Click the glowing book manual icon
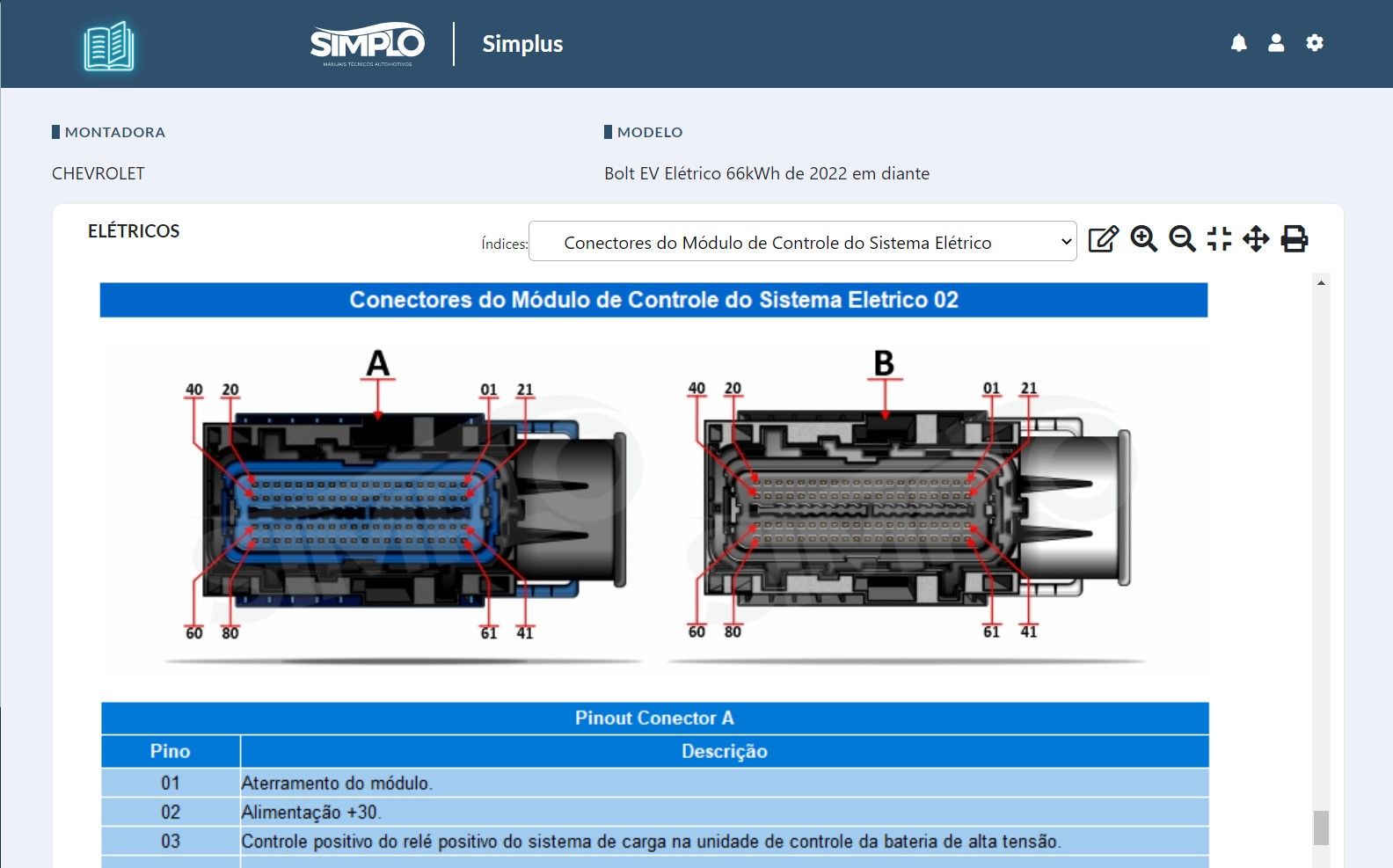 click(x=109, y=46)
